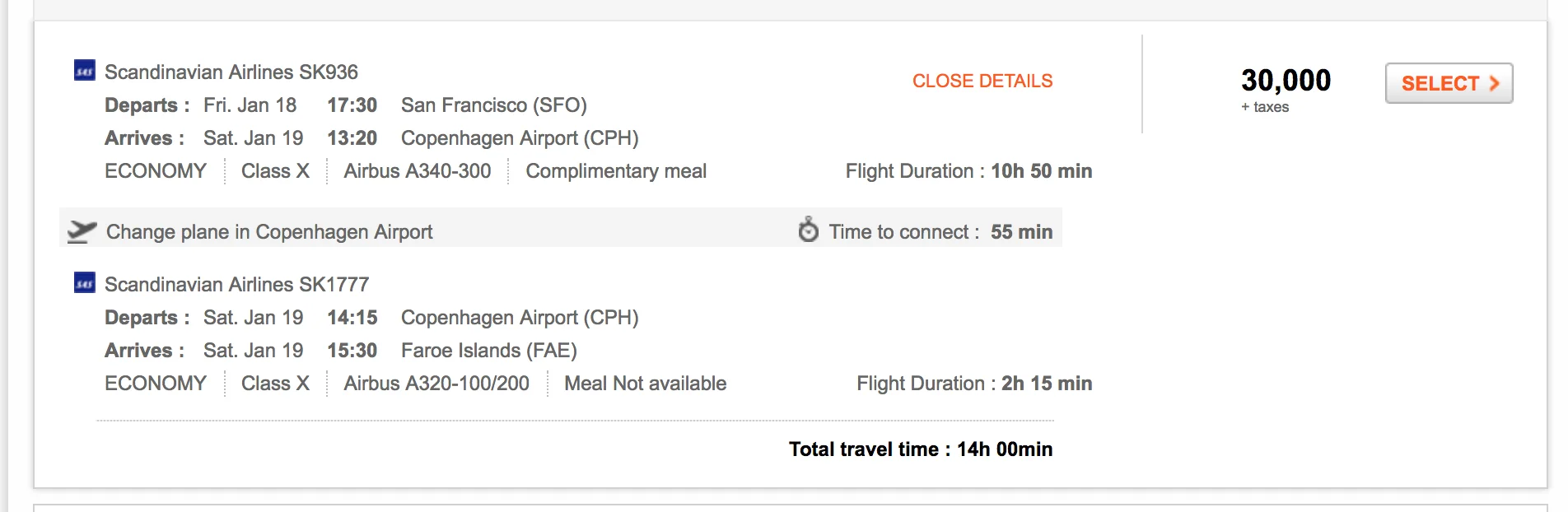Click Airbus A340-300 aircraft type
This screenshot has width=1568, height=512.
pyautogui.click(x=418, y=171)
